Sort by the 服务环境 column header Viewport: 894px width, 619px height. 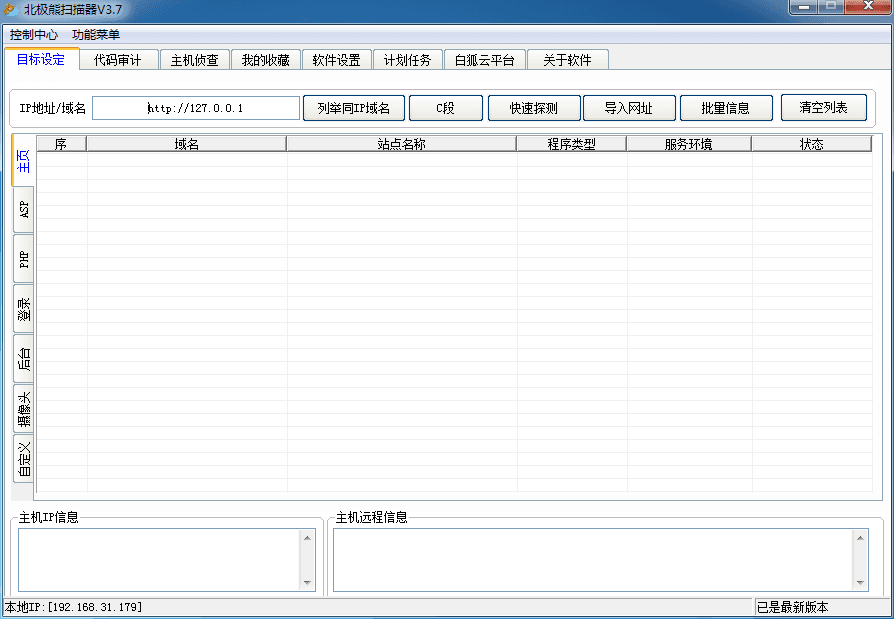(x=689, y=144)
